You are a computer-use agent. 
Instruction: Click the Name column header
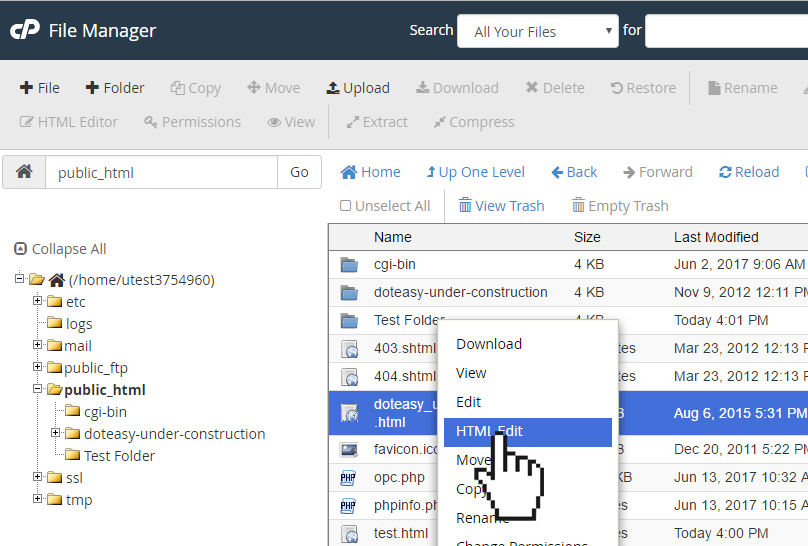tap(393, 237)
